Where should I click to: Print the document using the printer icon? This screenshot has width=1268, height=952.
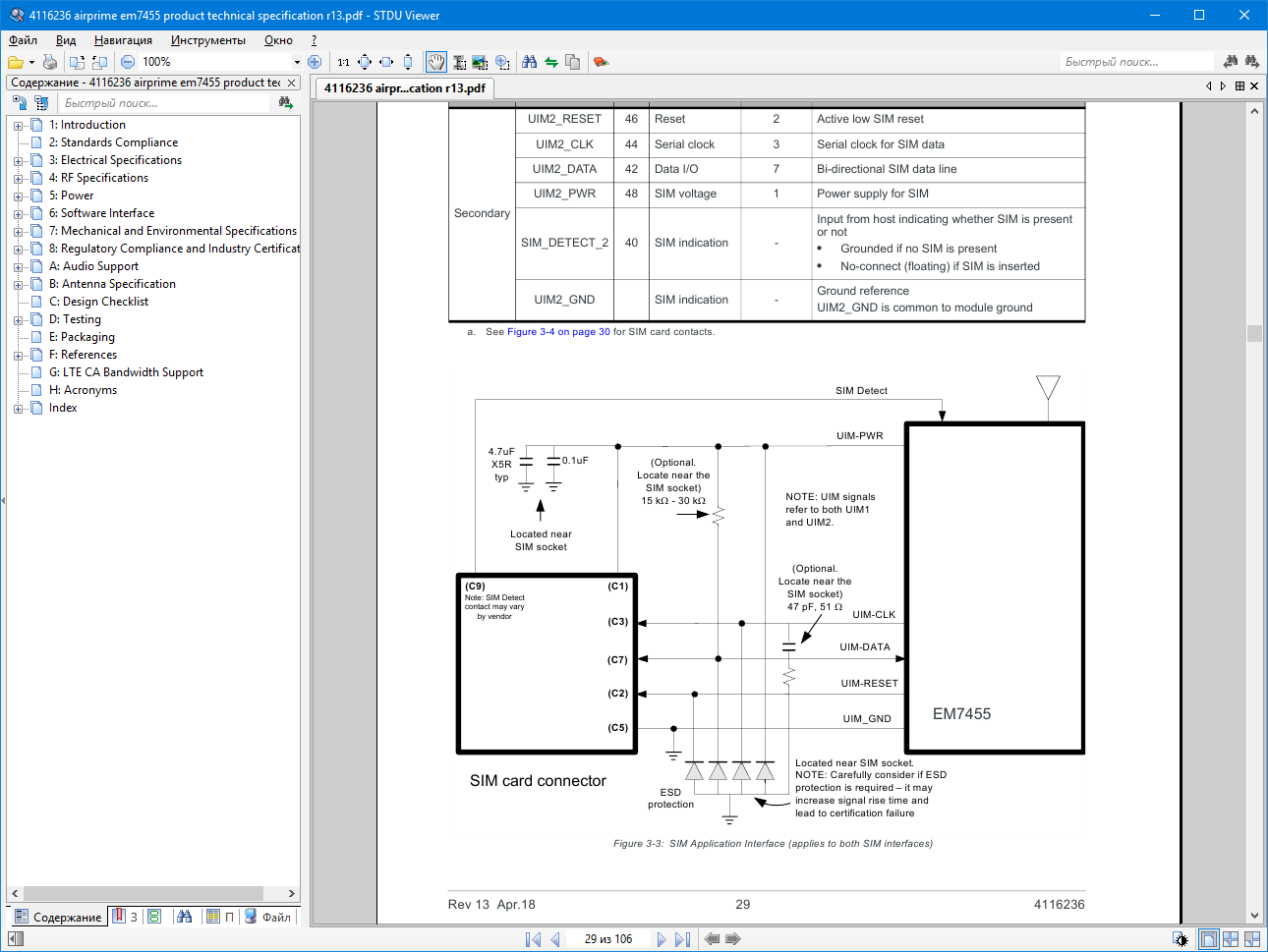(50, 62)
